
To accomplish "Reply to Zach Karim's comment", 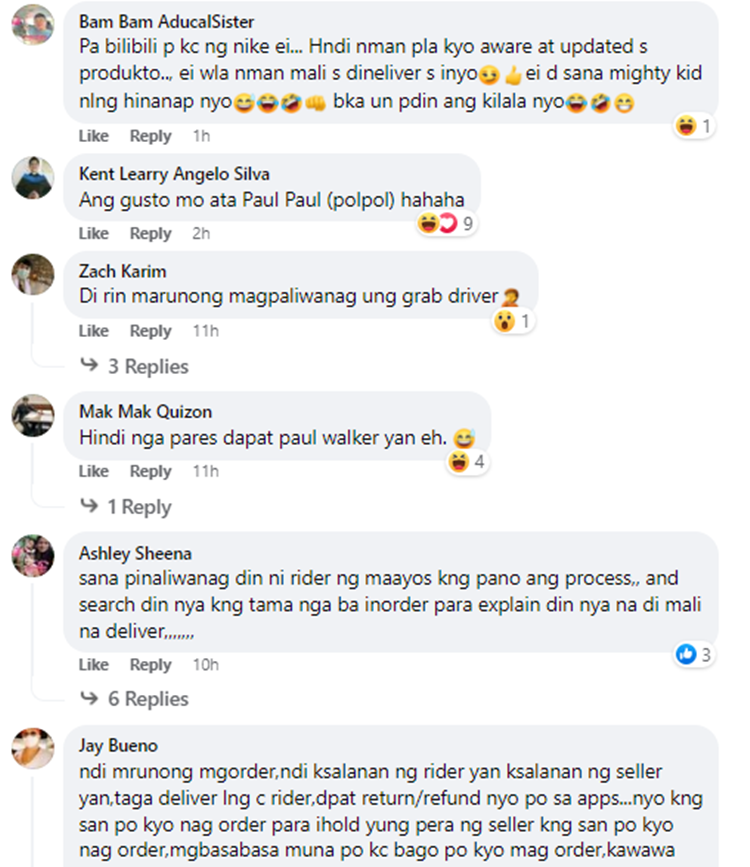I will 150,331.
